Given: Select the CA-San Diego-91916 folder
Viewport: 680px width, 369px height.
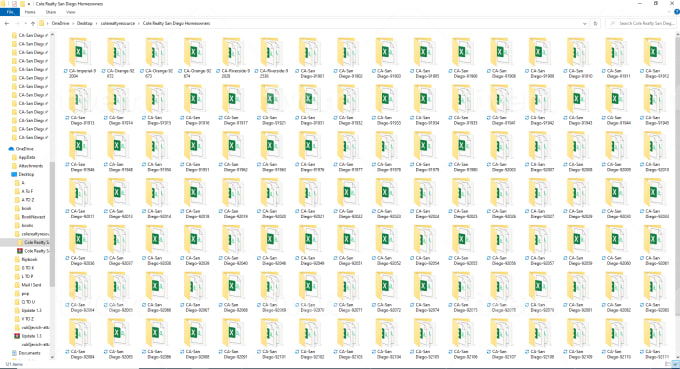Looking at the screenshot, I should click(196, 105).
